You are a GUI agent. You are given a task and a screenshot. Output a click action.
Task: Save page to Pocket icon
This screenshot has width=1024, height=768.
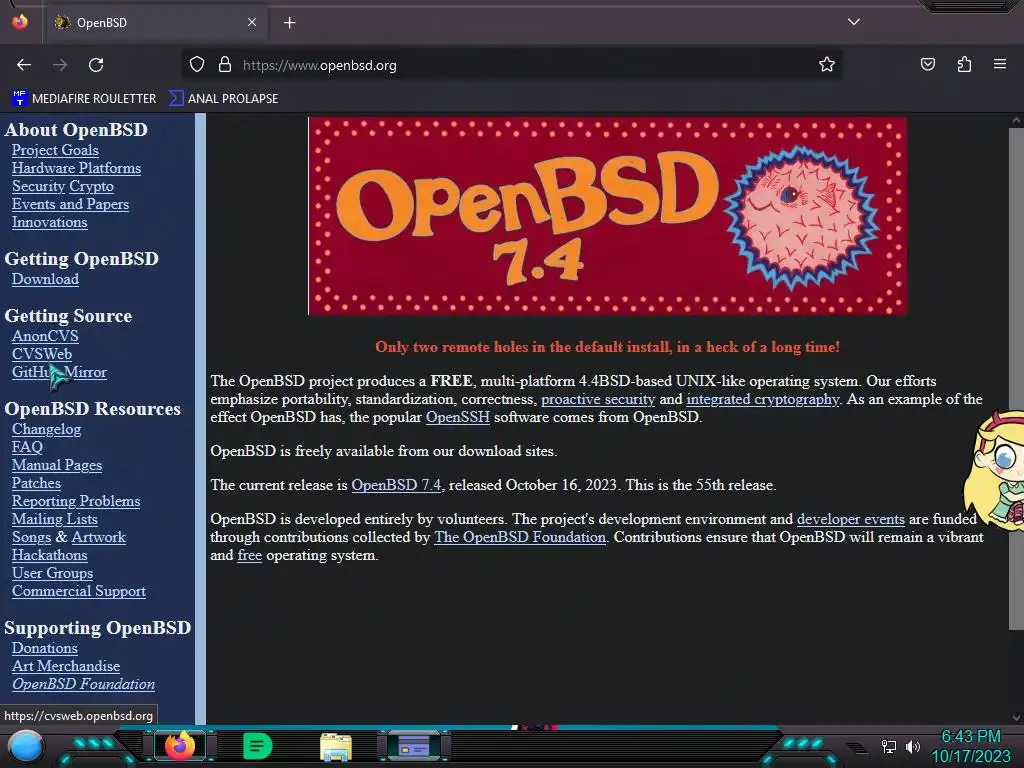click(928, 64)
